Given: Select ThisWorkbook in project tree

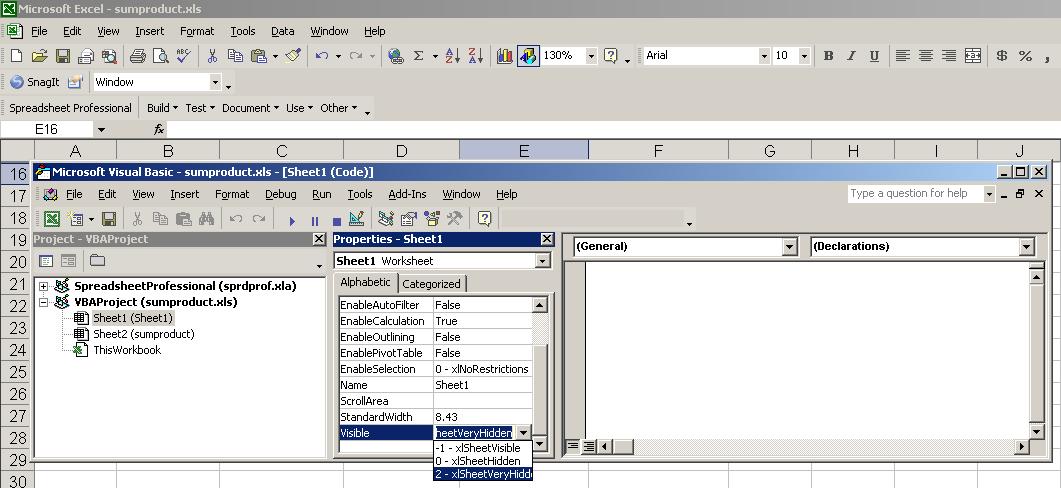Looking at the screenshot, I should click(127, 351).
